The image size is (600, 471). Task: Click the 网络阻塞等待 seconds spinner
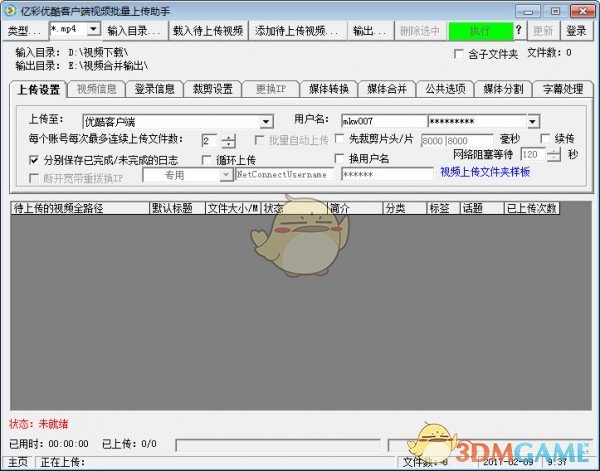click(x=554, y=155)
